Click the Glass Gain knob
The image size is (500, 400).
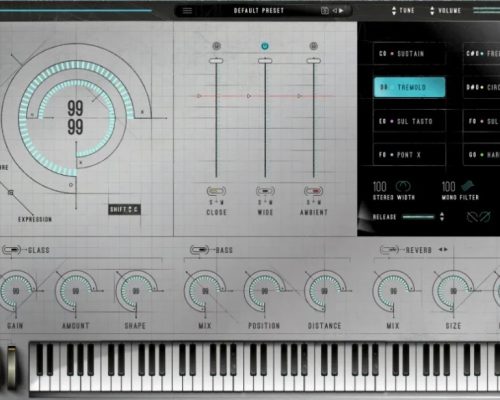[16, 291]
